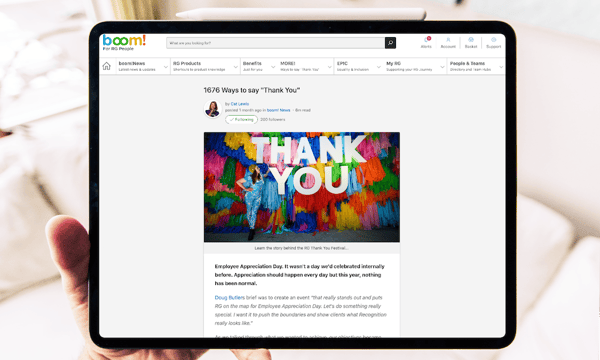Open the Cat Lewis author link
The width and height of the screenshot is (600, 360).
(240, 104)
